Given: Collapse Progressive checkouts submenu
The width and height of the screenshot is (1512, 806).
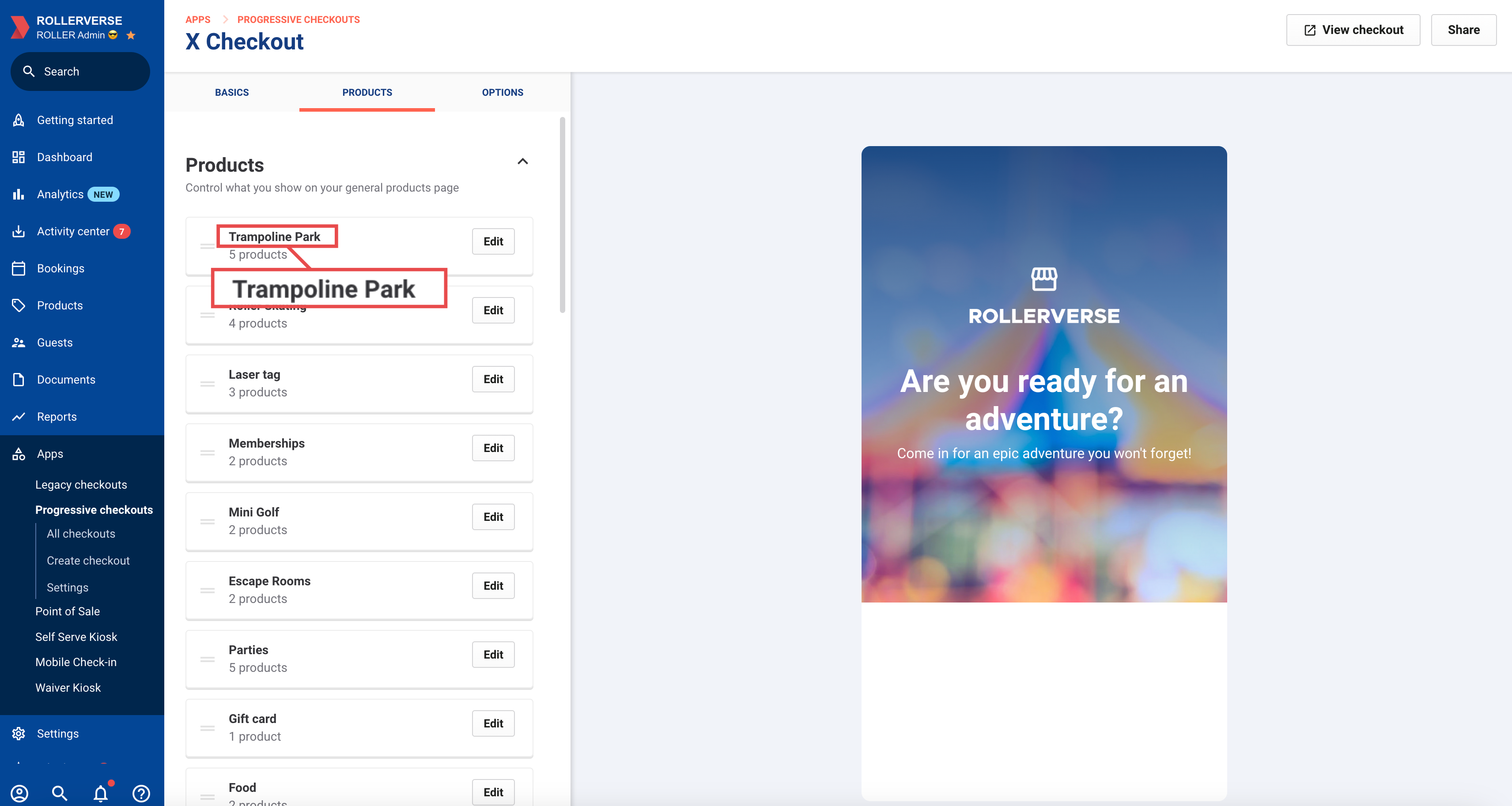Looking at the screenshot, I should pyautogui.click(x=94, y=510).
